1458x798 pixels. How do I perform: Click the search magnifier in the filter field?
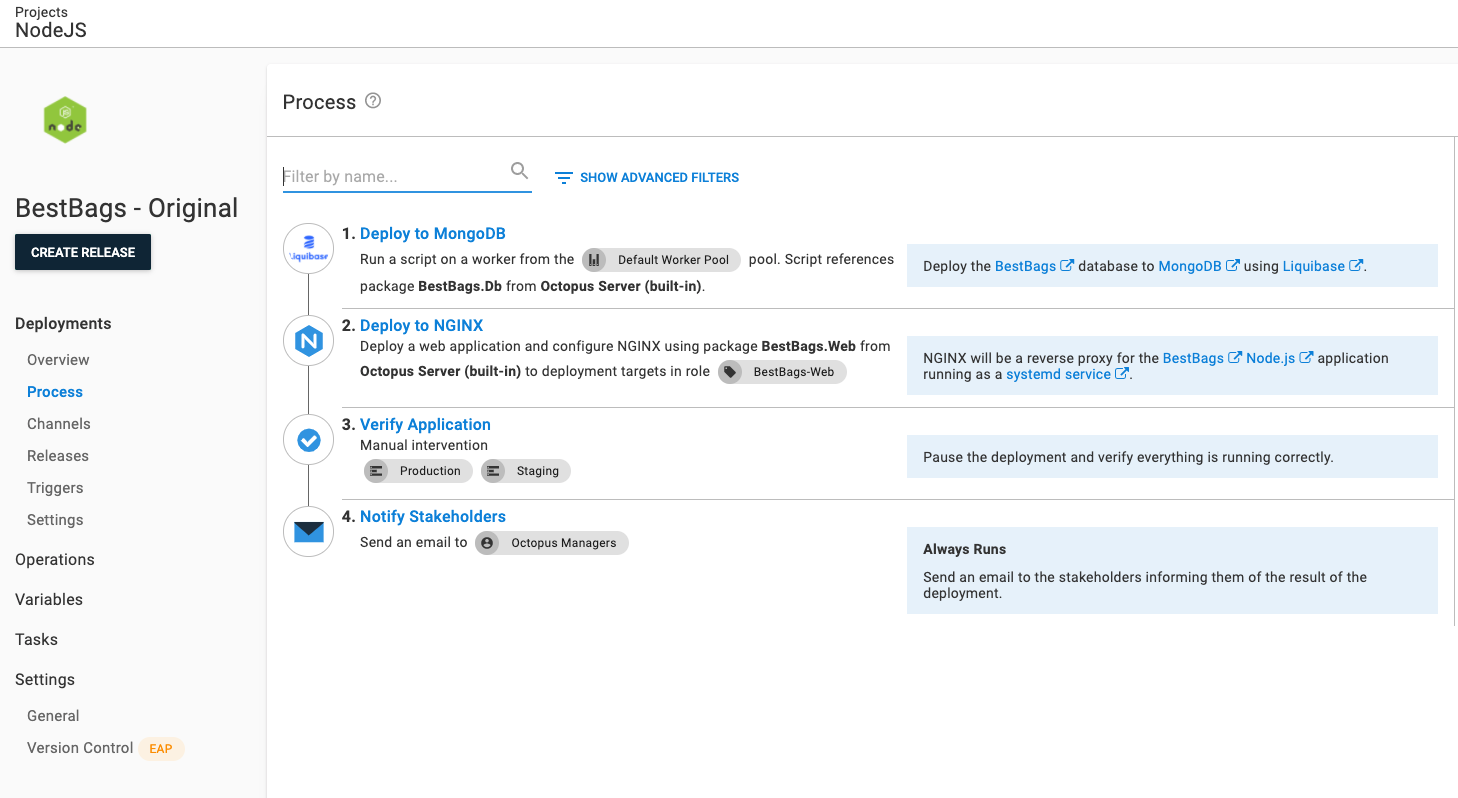coord(519,170)
